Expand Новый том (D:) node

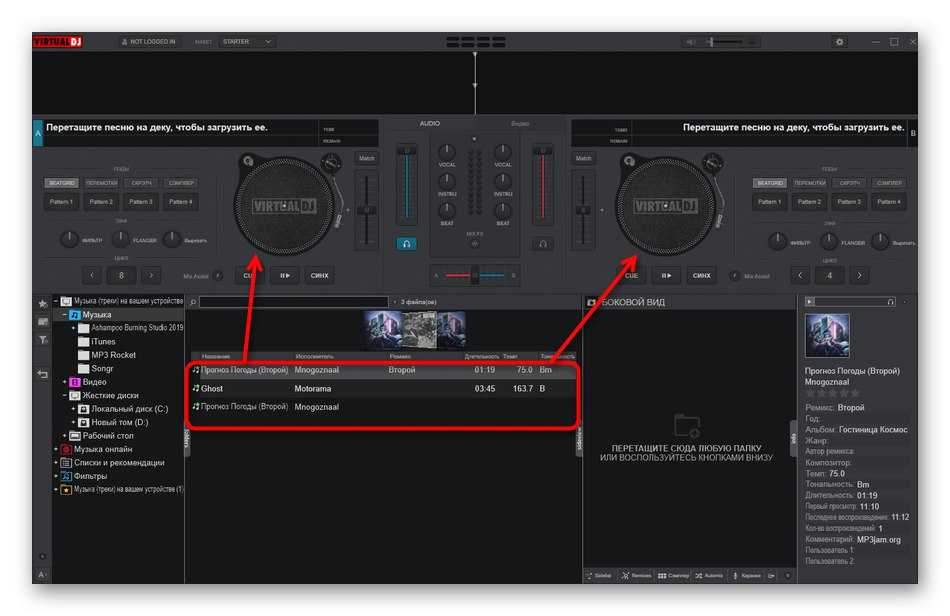click(73, 422)
